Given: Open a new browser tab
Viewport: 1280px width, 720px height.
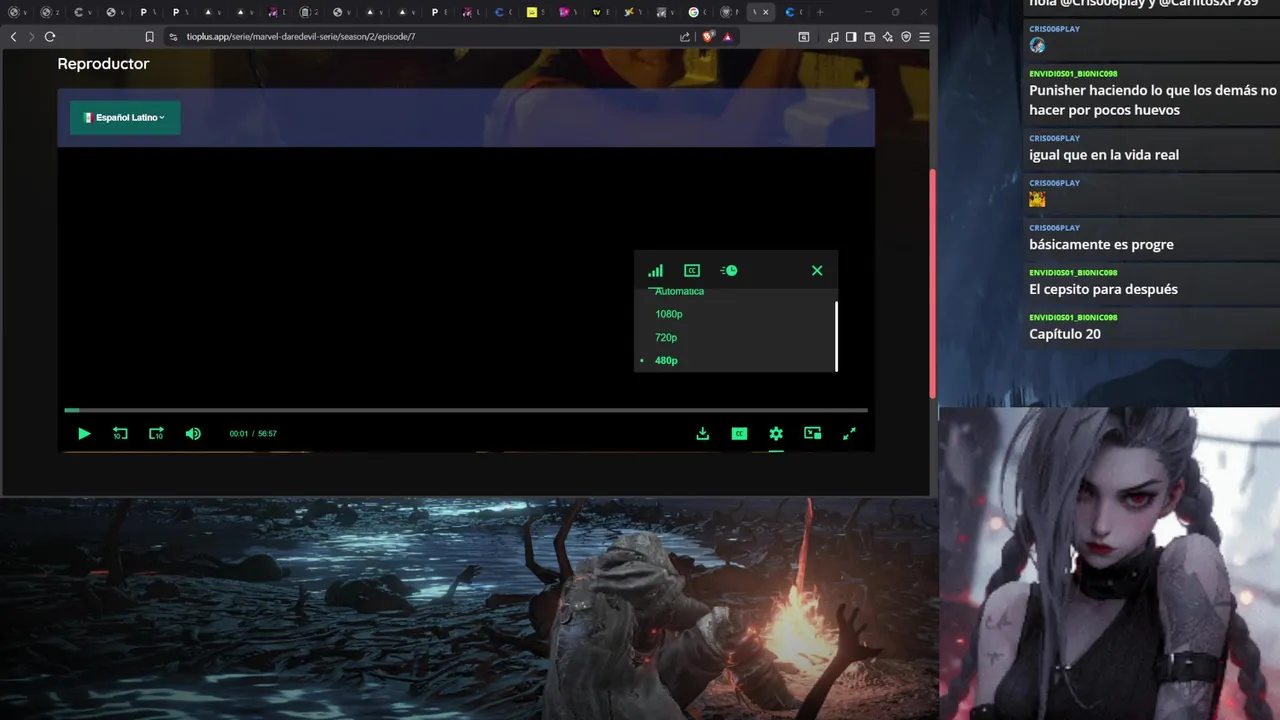Looking at the screenshot, I should click(x=820, y=12).
